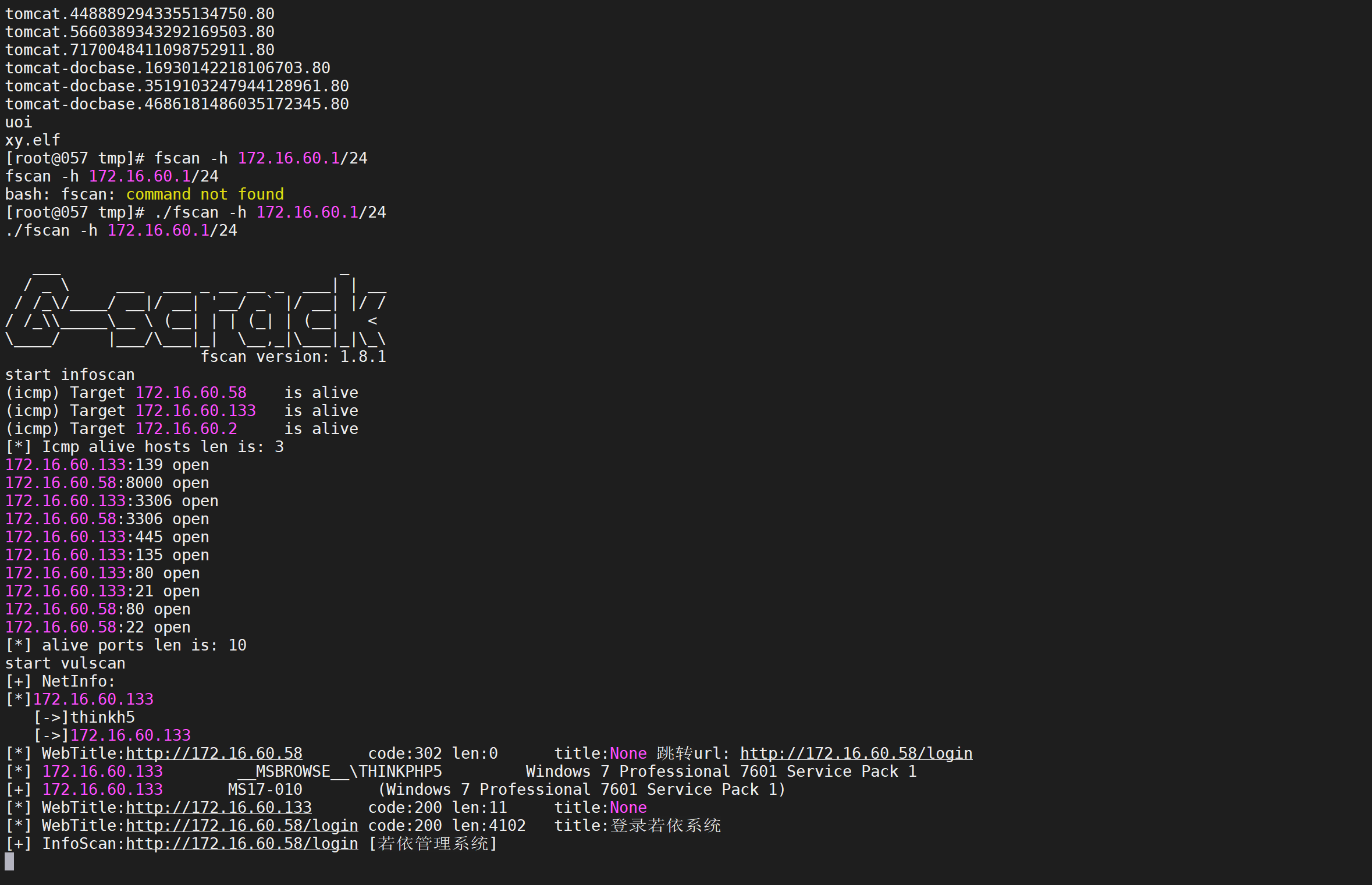The width and height of the screenshot is (1372, 885).
Task: Click the fscan version 1.8.1 text
Action: [x=293, y=357]
